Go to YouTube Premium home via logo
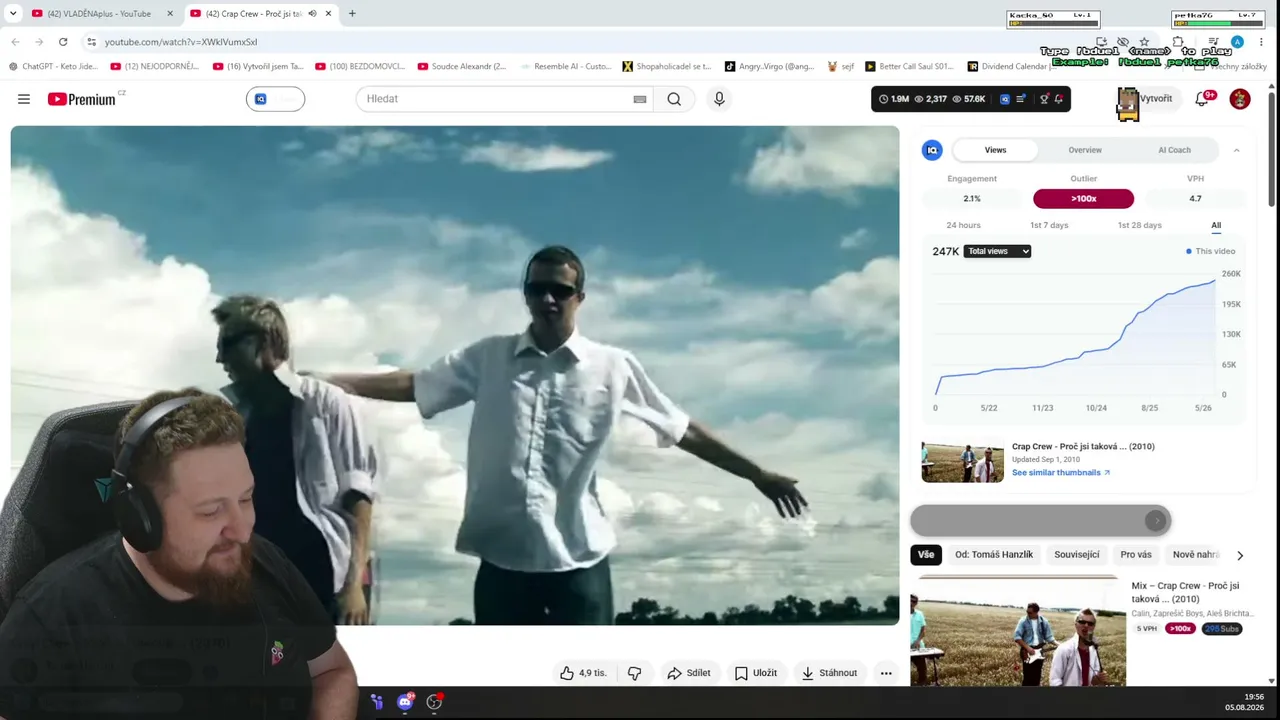The height and width of the screenshot is (720, 1280). (x=81, y=99)
